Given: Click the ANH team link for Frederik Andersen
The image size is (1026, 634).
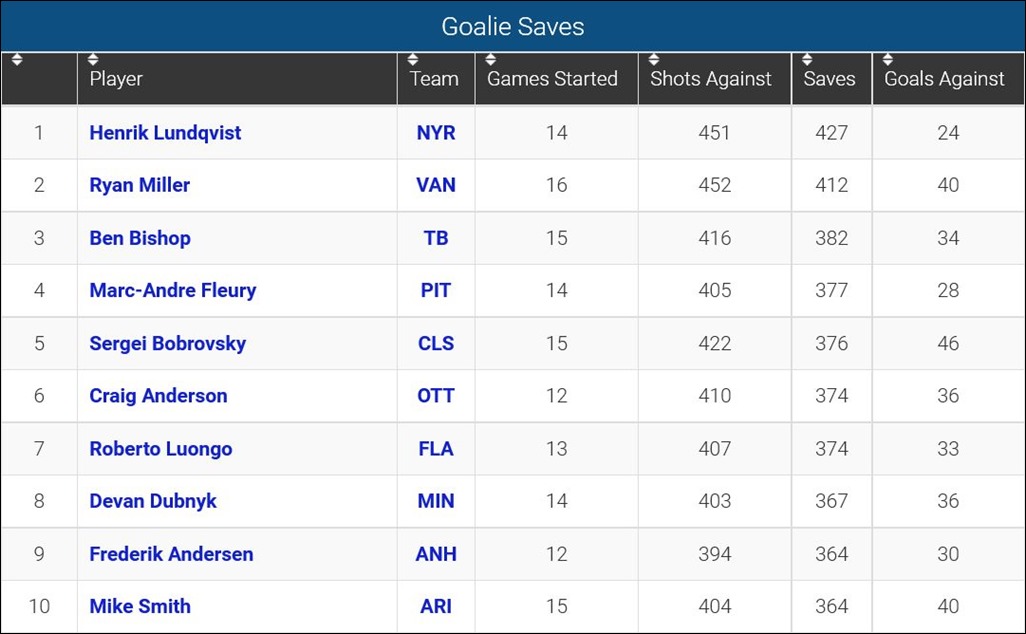Looking at the screenshot, I should 435,553.
